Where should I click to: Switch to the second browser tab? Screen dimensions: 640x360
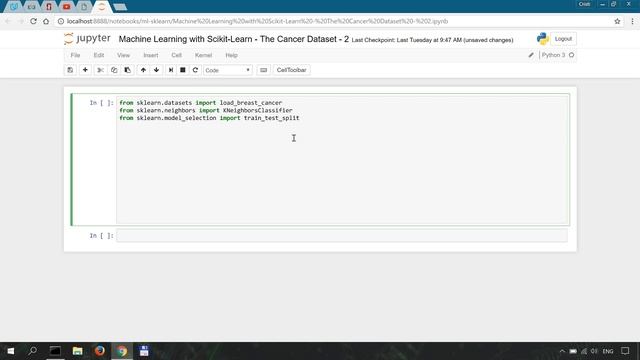[x=31, y=7]
